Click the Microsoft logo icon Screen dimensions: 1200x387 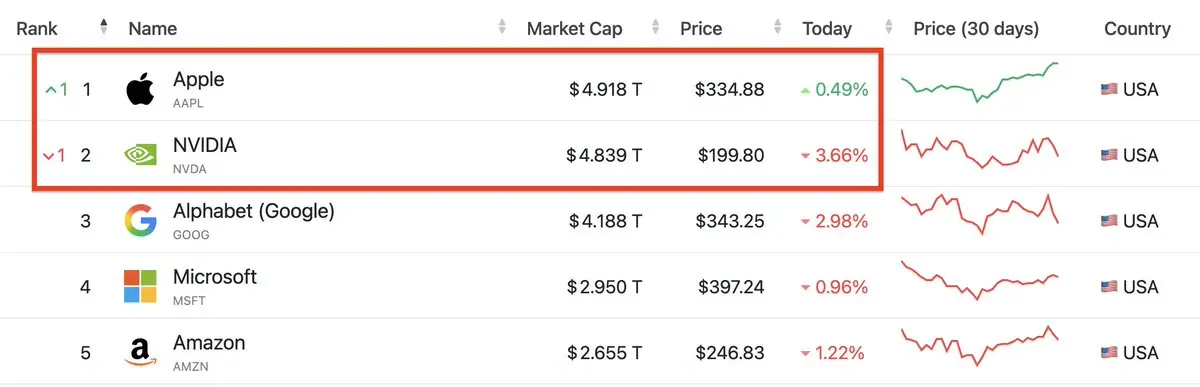(x=140, y=286)
